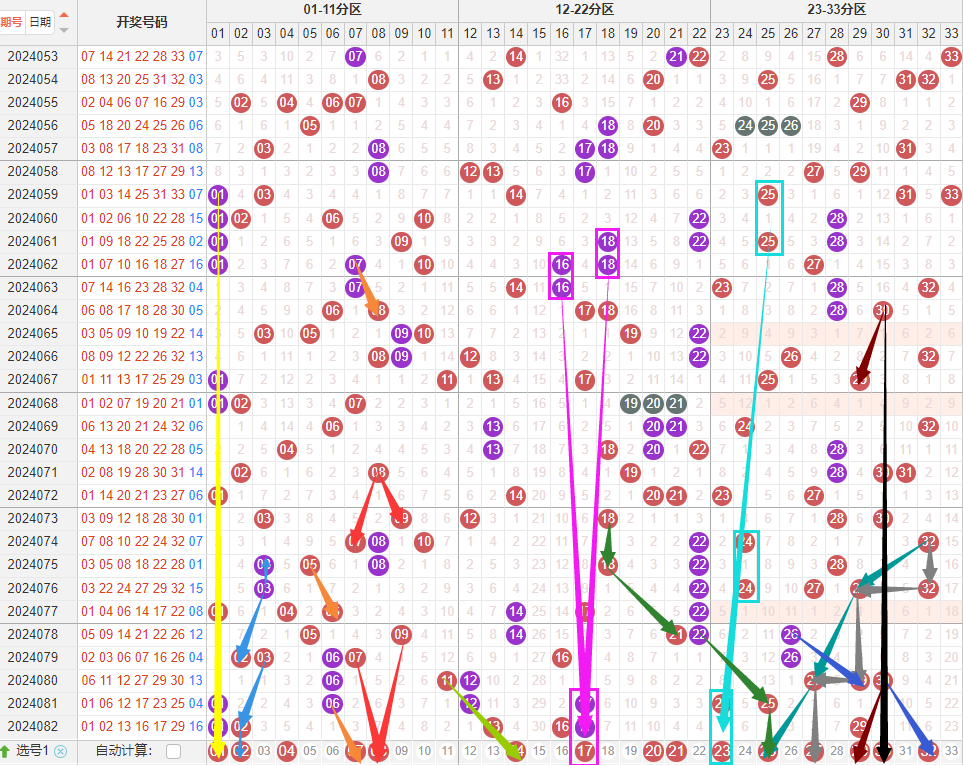Pick number 20 in the selection row
The image size is (963, 765).
pyautogui.click(x=653, y=751)
